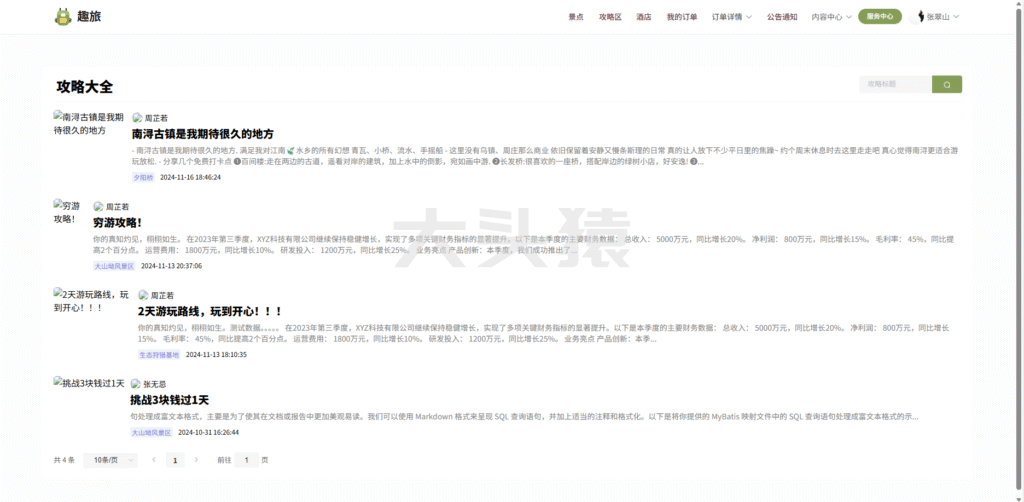Open the 酒店 menu item
Viewport: 1024px width, 502px height.
click(x=644, y=17)
